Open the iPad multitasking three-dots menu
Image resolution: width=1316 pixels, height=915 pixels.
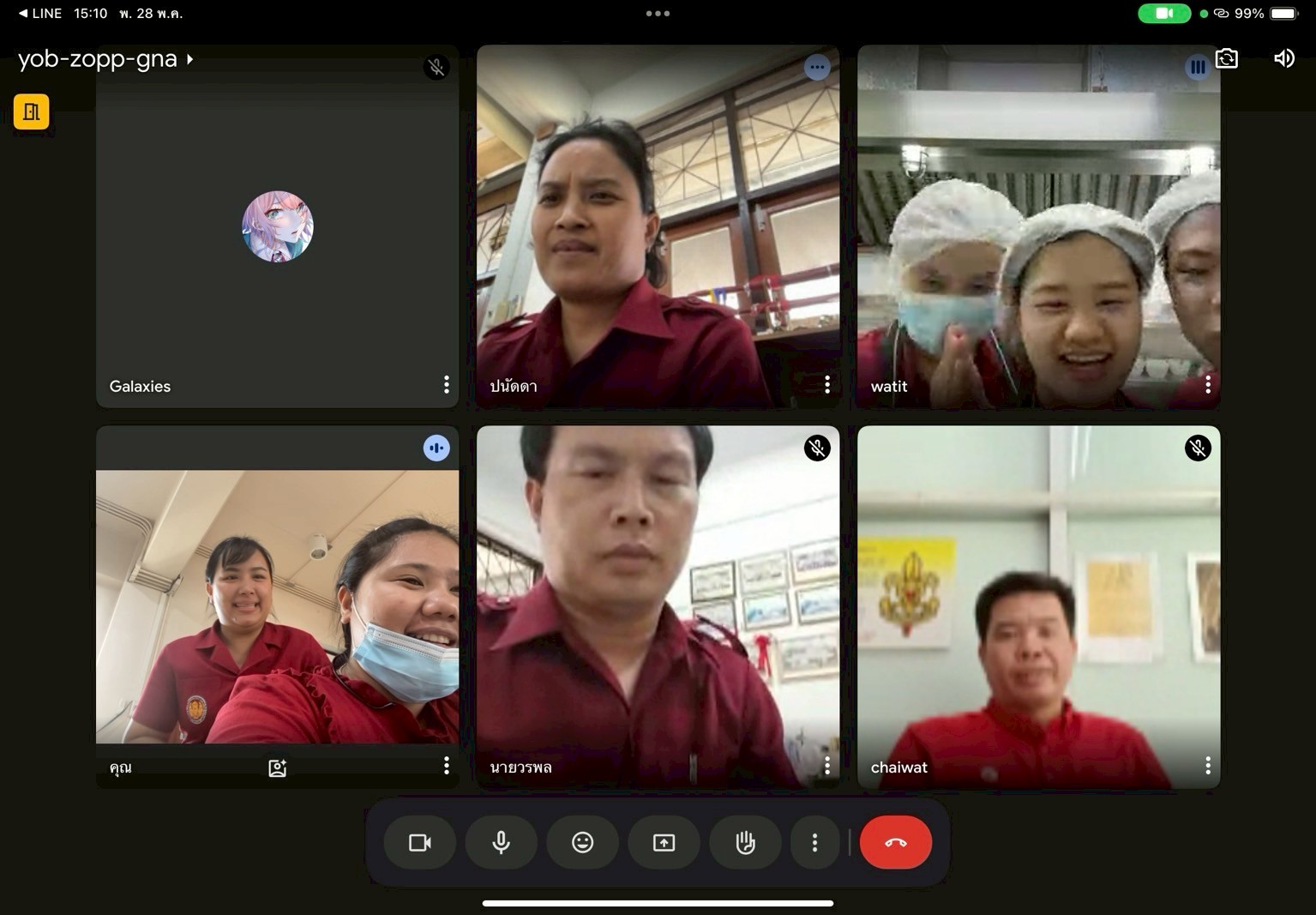click(658, 14)
